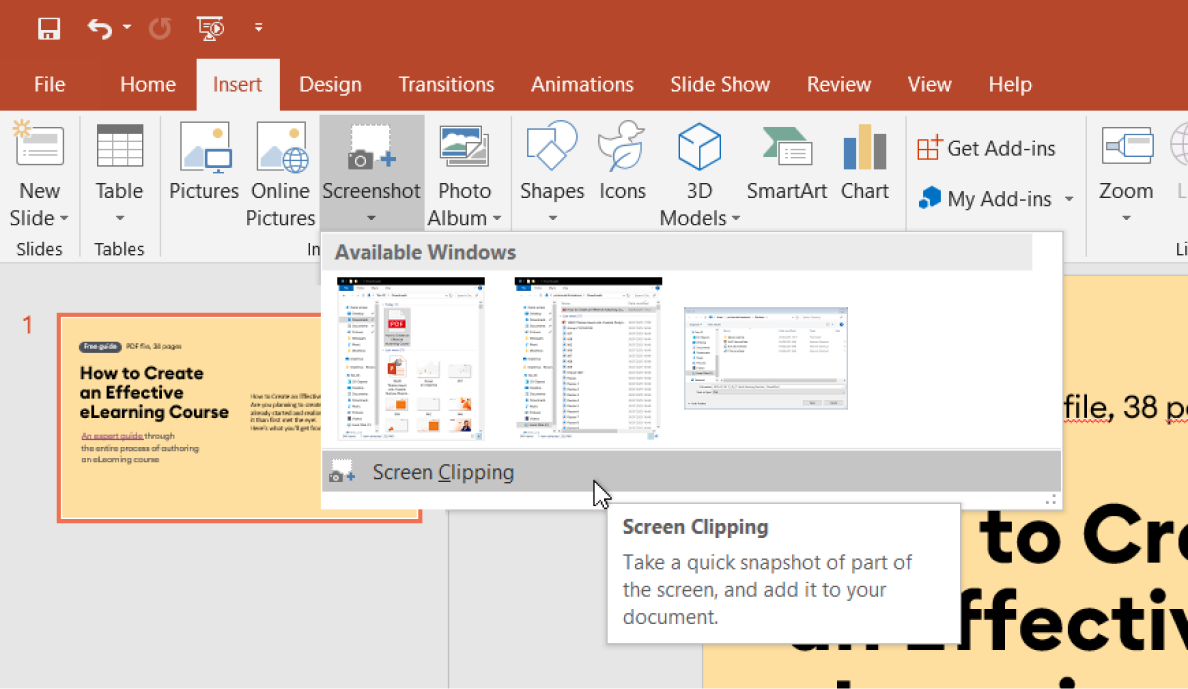Click the Undo arrow icon

[100, 29]
